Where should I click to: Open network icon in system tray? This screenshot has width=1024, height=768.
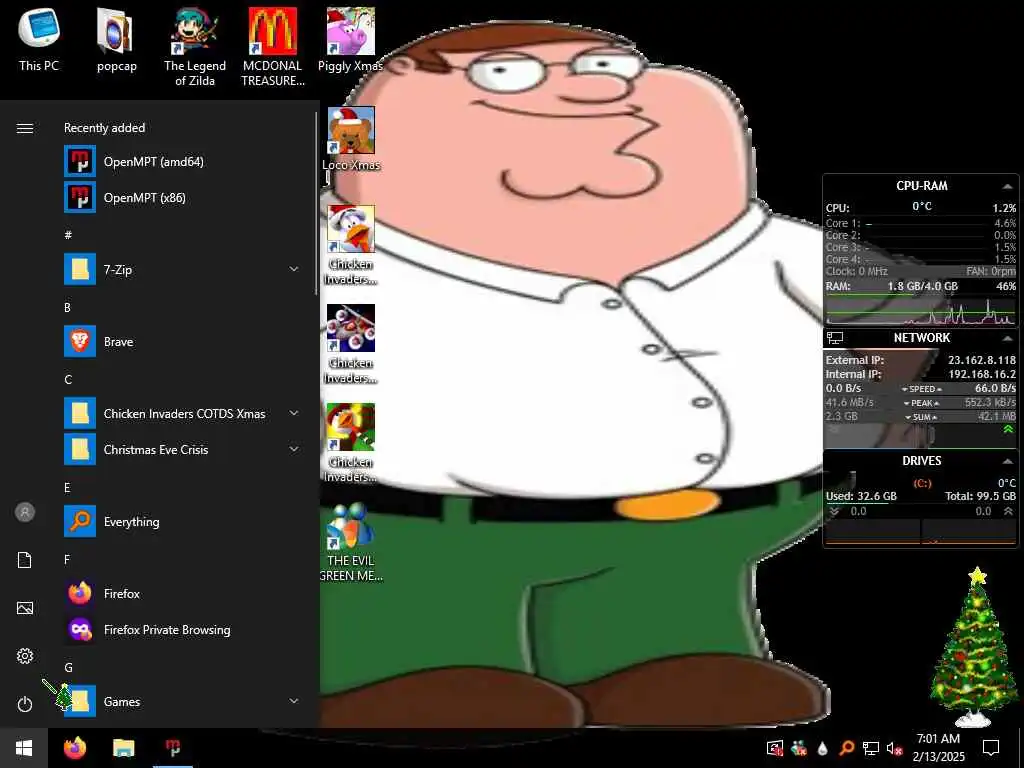pyautogui.click(x=871, y=748)
